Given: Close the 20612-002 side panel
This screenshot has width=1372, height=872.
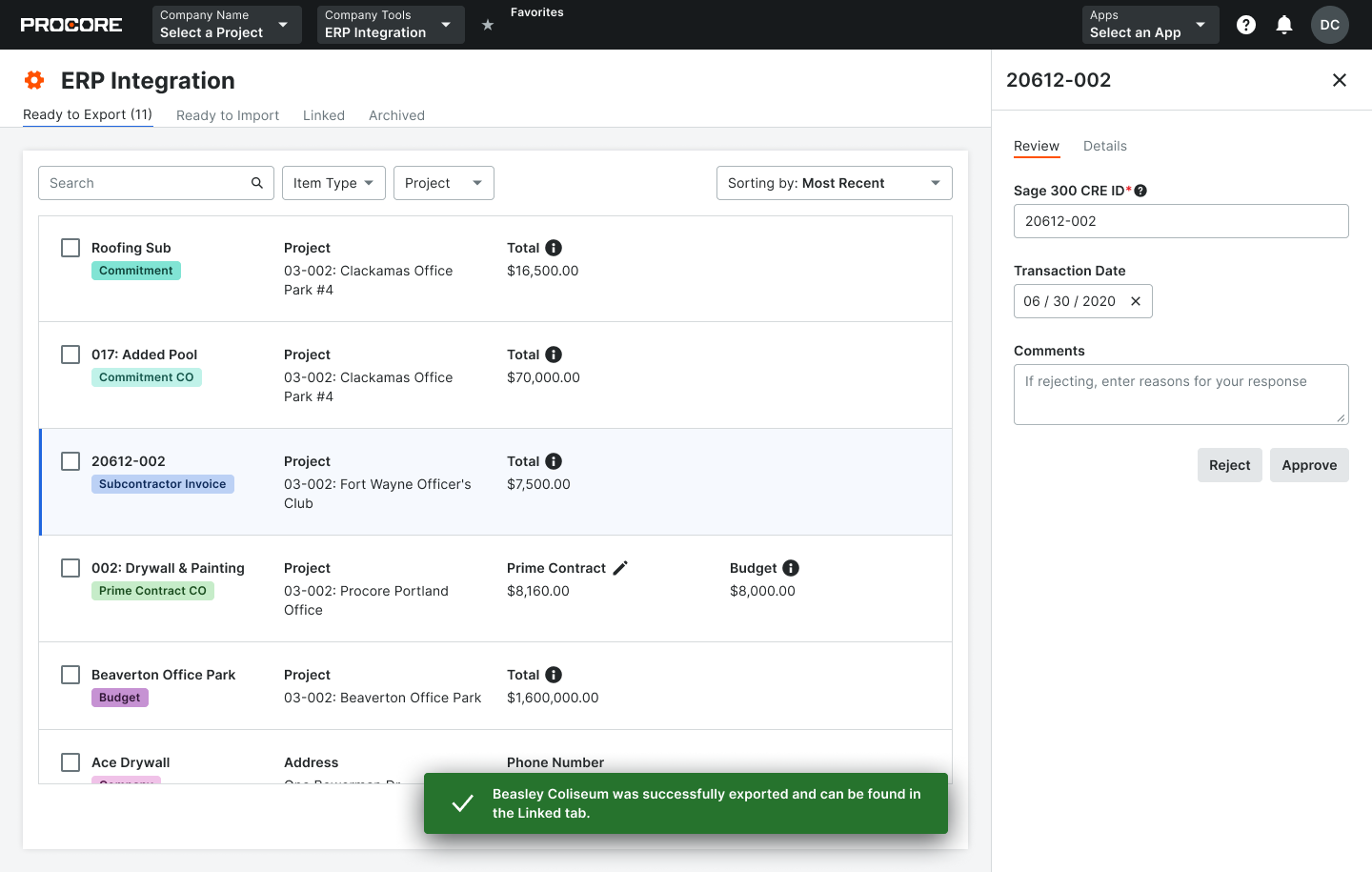Looking at the screenshot, I should [x=1340, y=80].
